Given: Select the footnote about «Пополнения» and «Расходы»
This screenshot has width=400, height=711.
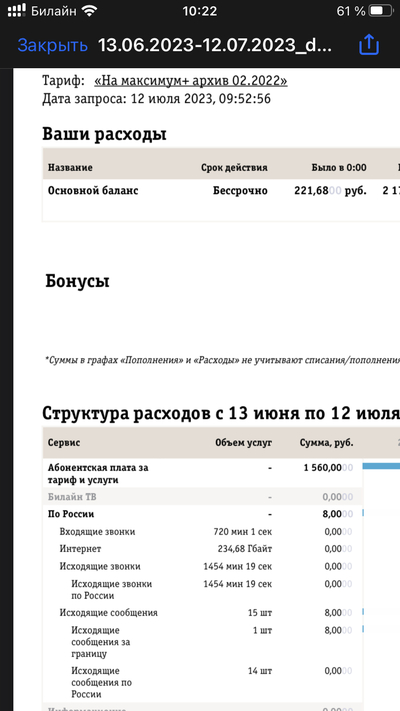Looking at the screenshot, I should pyautogui.click(x=222, y=360).
